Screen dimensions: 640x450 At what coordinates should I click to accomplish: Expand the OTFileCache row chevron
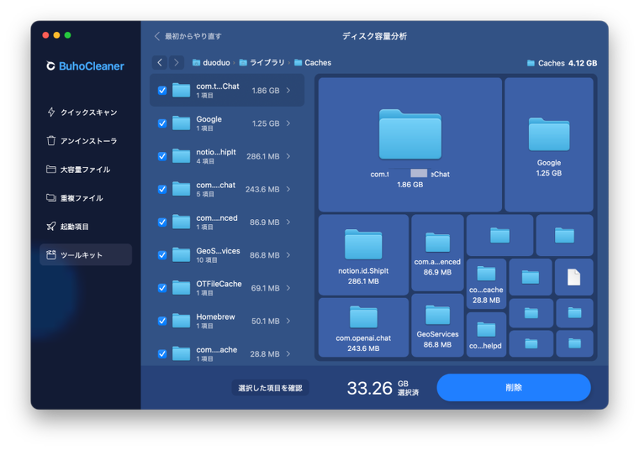pos(289,288)
